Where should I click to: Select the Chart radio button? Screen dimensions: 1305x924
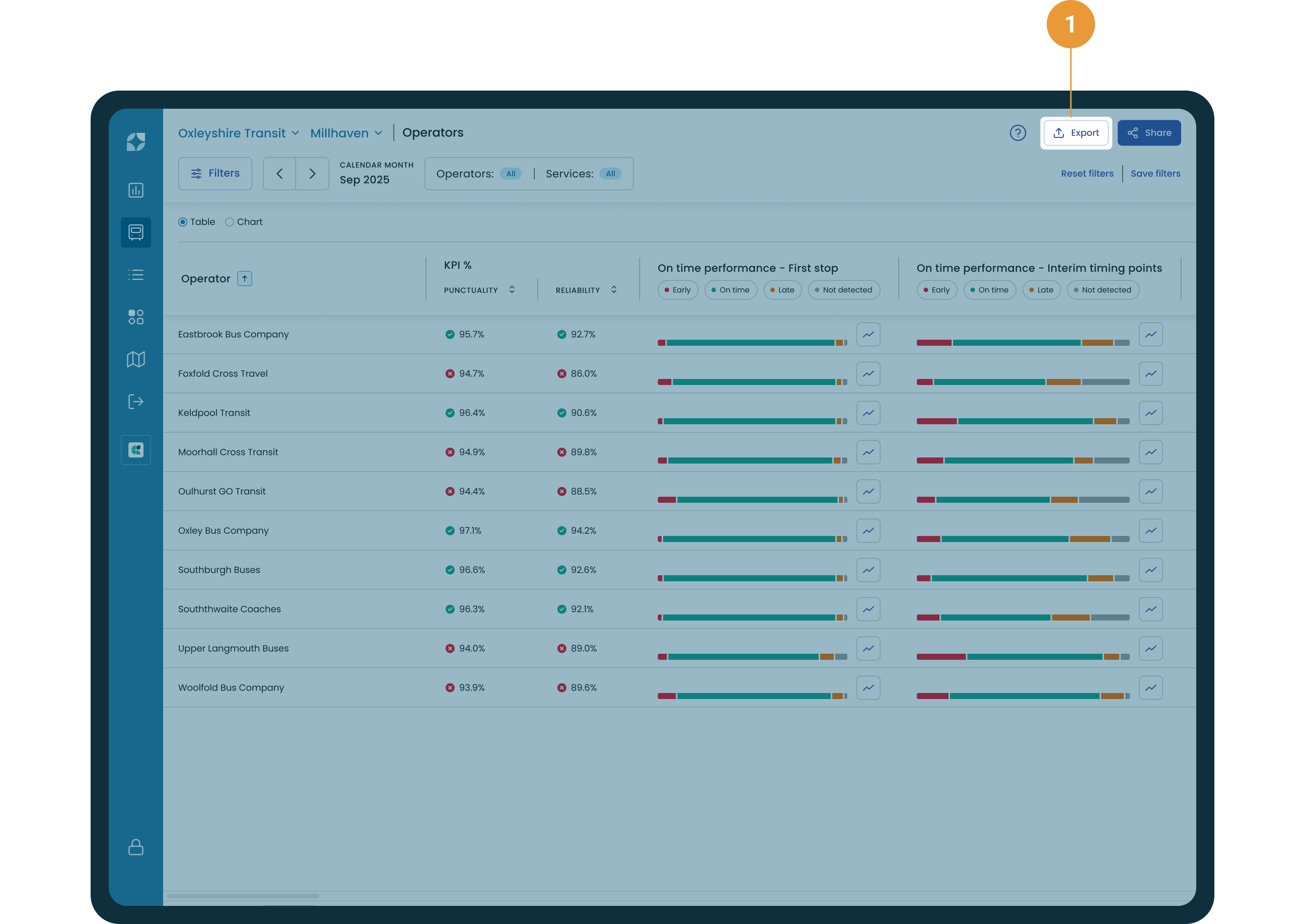[x=230, y=222]
